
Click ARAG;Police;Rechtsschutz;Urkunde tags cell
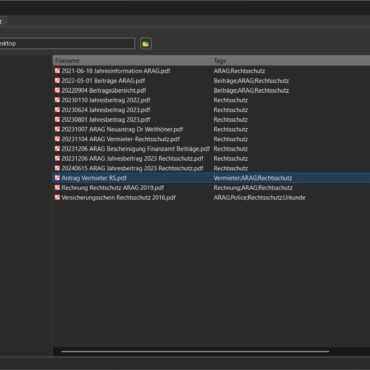pos(259,197)
